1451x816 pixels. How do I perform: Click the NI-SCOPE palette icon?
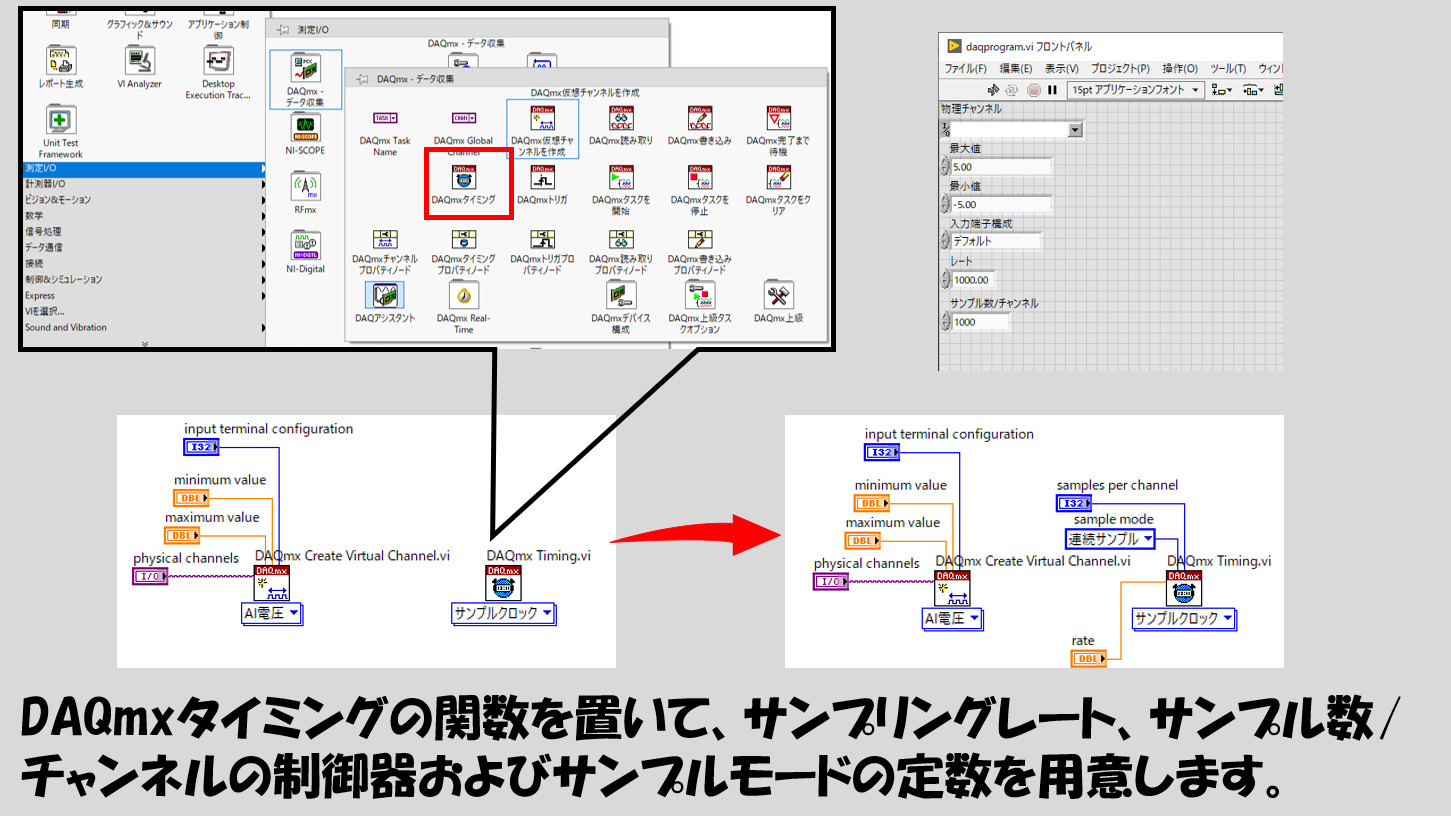point(304,130)
